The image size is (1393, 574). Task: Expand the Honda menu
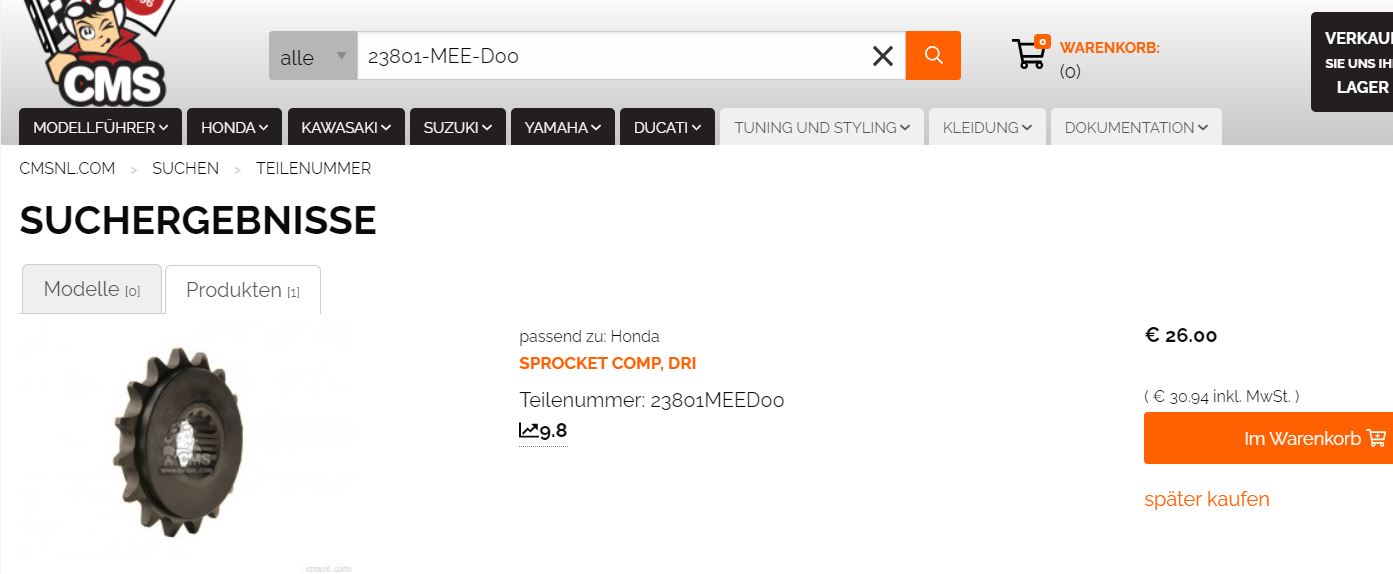click(x=234, y=127)
